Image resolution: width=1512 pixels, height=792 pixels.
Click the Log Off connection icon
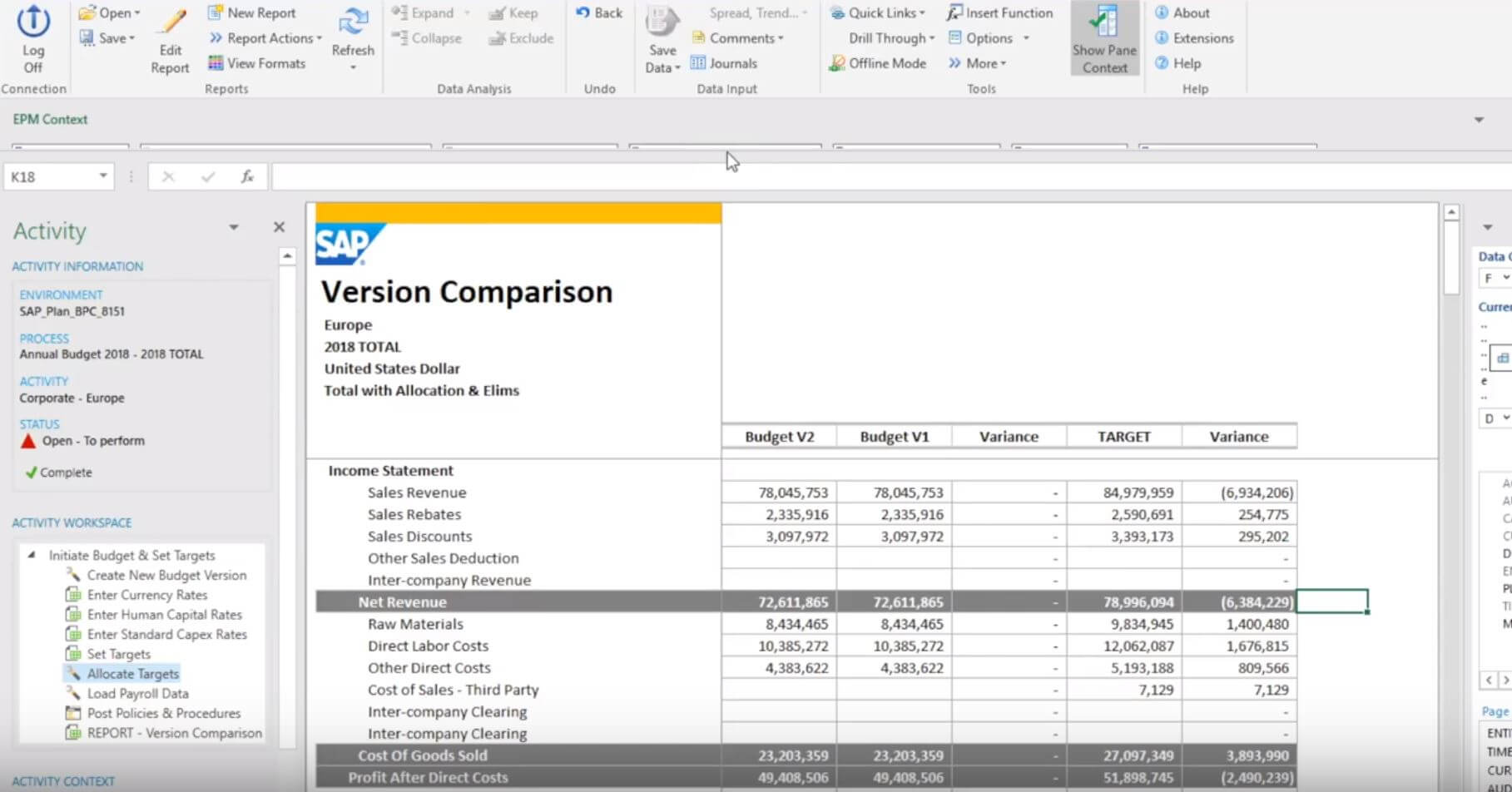[33, 22]
